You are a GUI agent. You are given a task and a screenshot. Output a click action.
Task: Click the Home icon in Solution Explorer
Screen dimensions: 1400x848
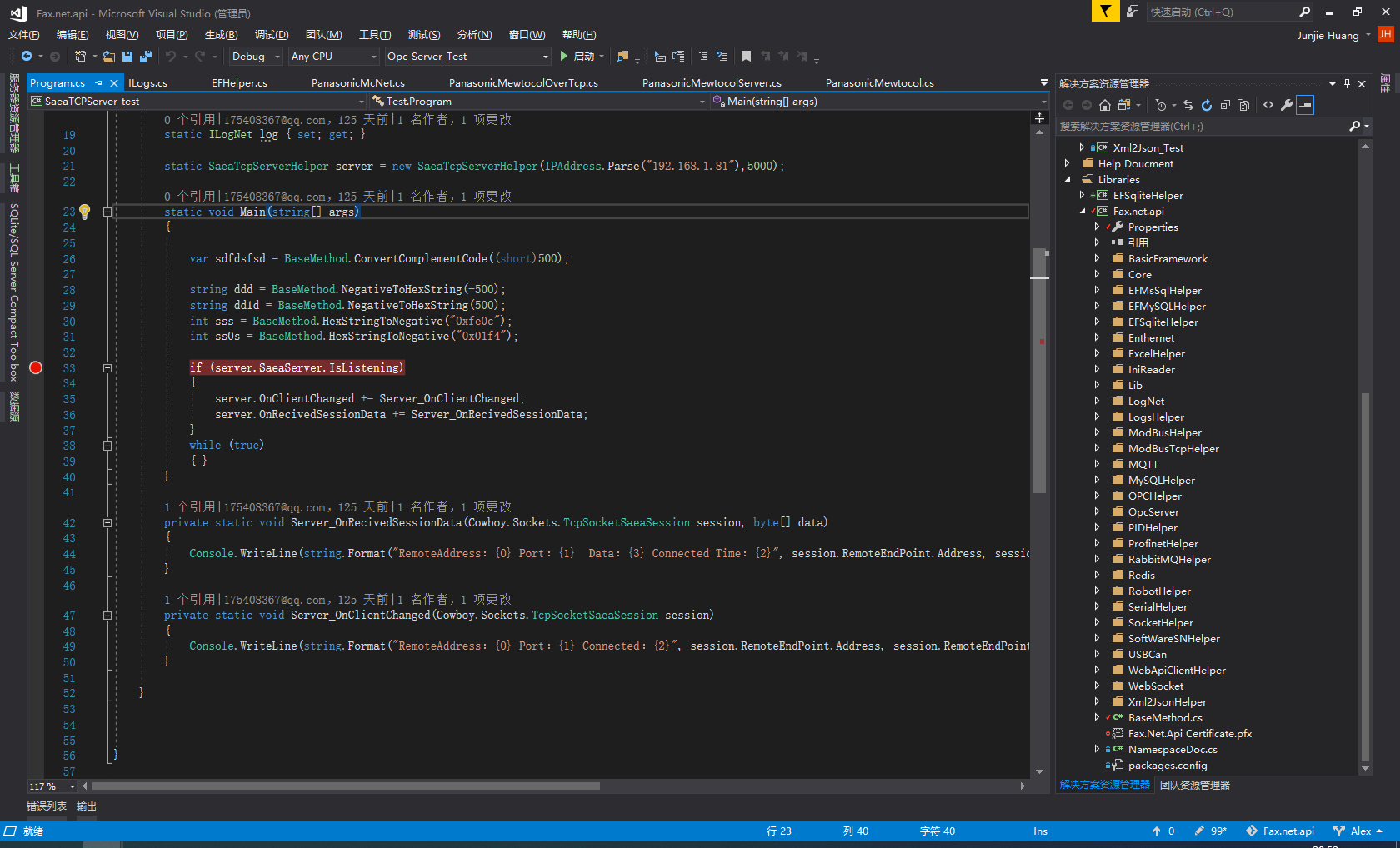[1105, 105]
